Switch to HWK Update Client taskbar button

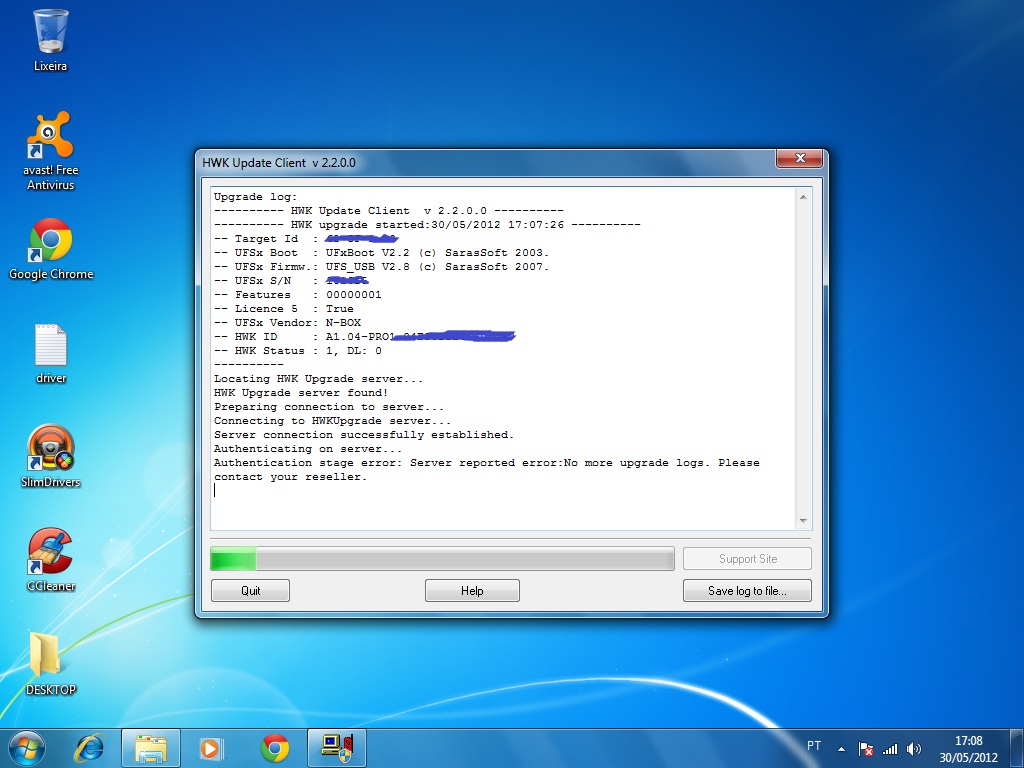coord(337,748)
